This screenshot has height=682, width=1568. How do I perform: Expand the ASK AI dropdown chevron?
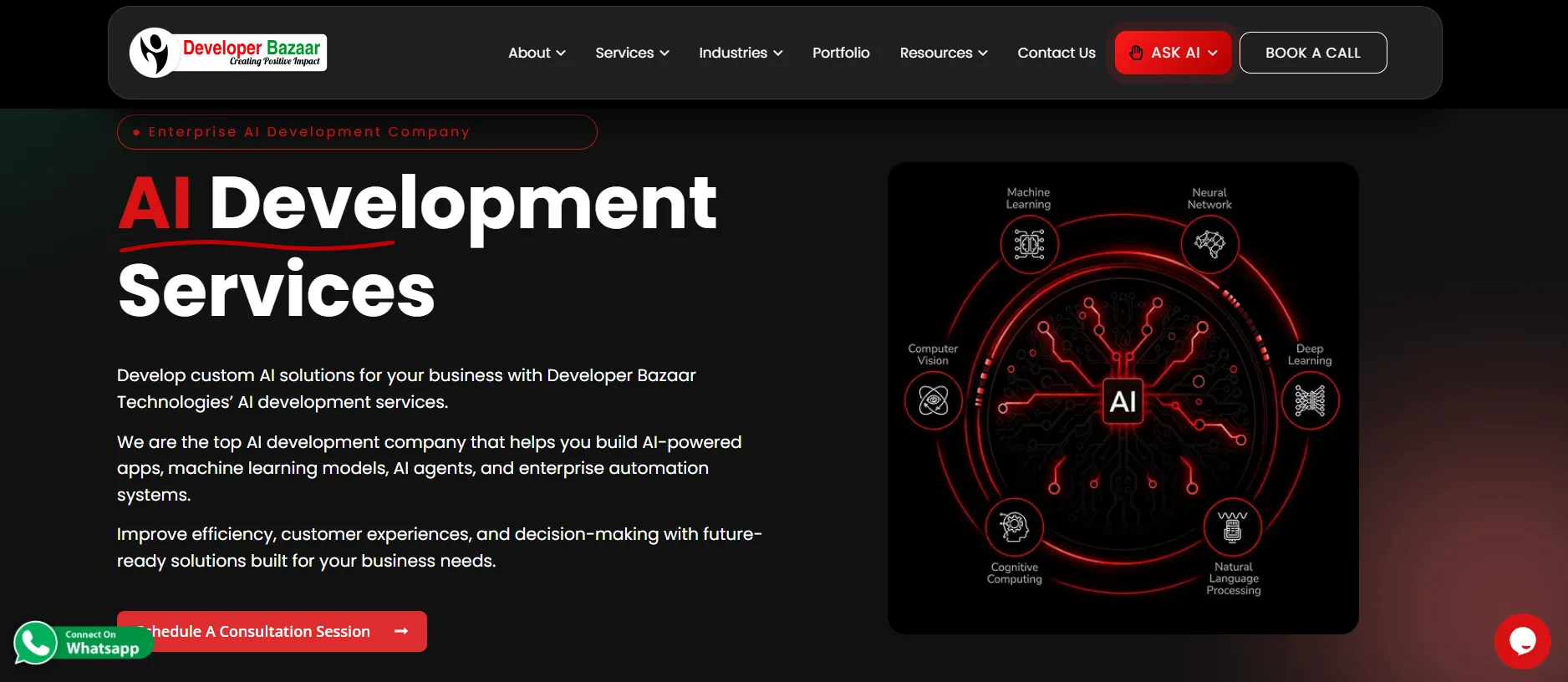coord(1213,53)
